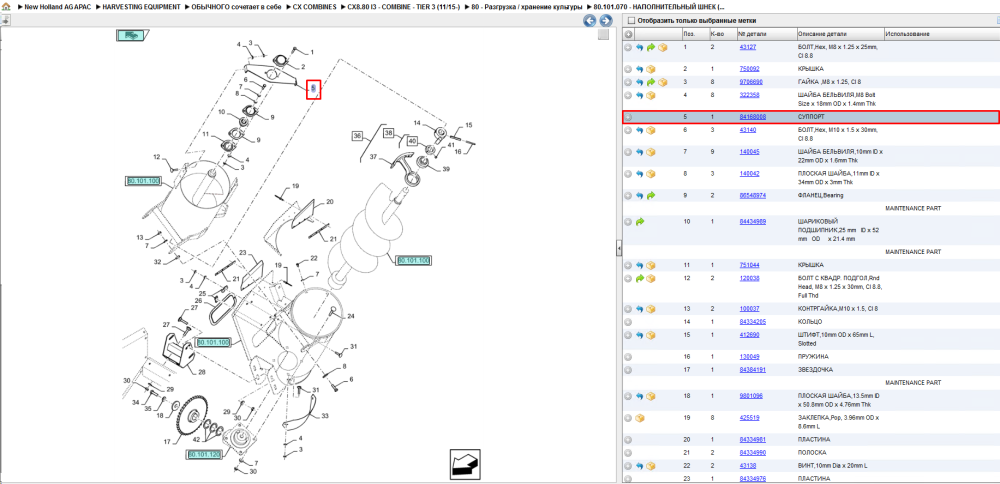
Task: Toggle selection circle for row 5 СУППОРТ
Action: click(628, 117)
